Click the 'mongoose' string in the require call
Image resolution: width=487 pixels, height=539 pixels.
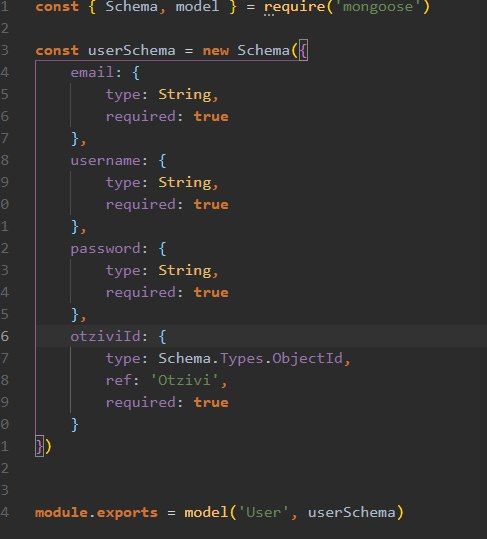coord(378,6)
